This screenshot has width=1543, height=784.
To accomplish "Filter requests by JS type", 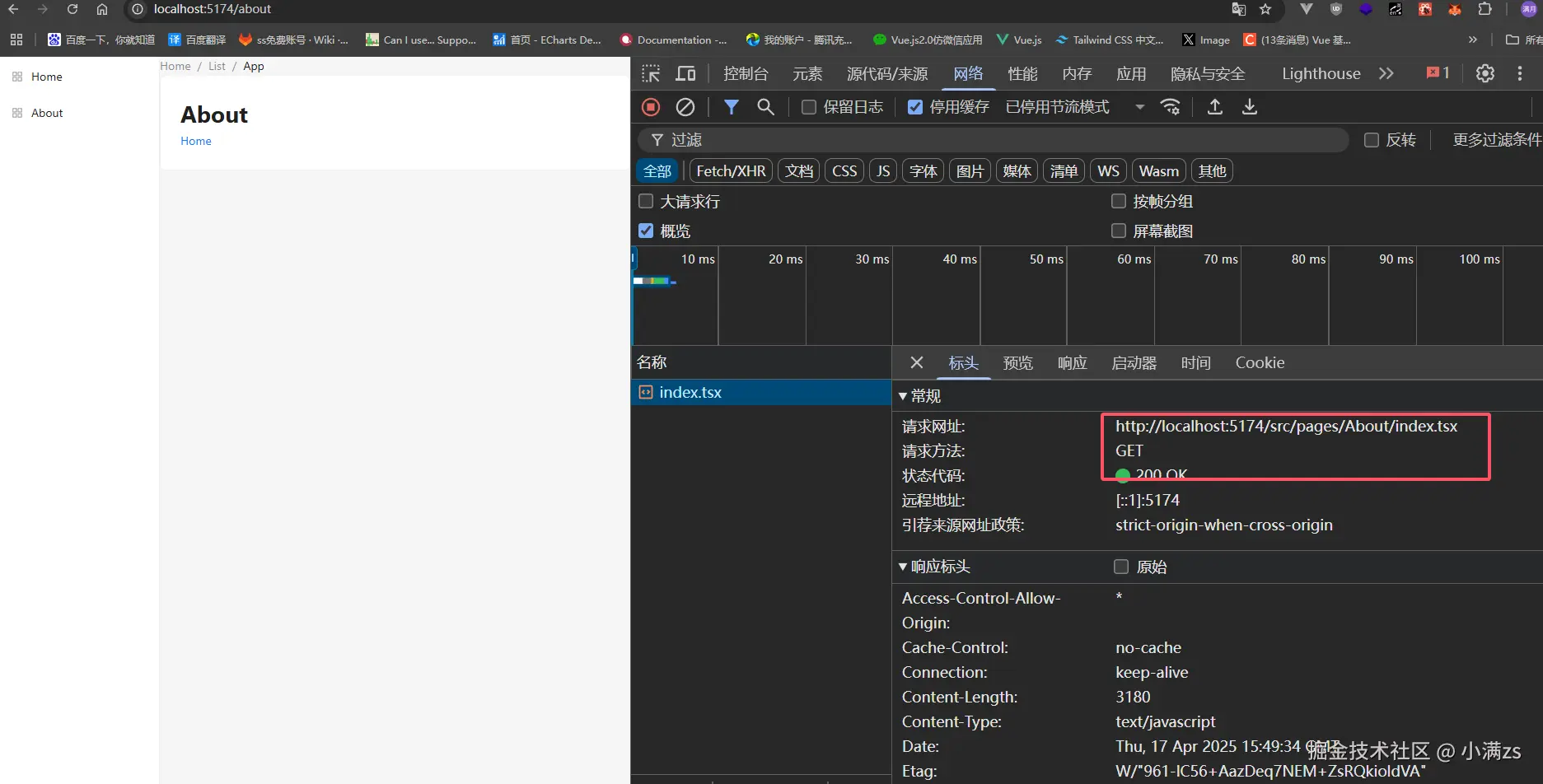I will pos(883,170).
